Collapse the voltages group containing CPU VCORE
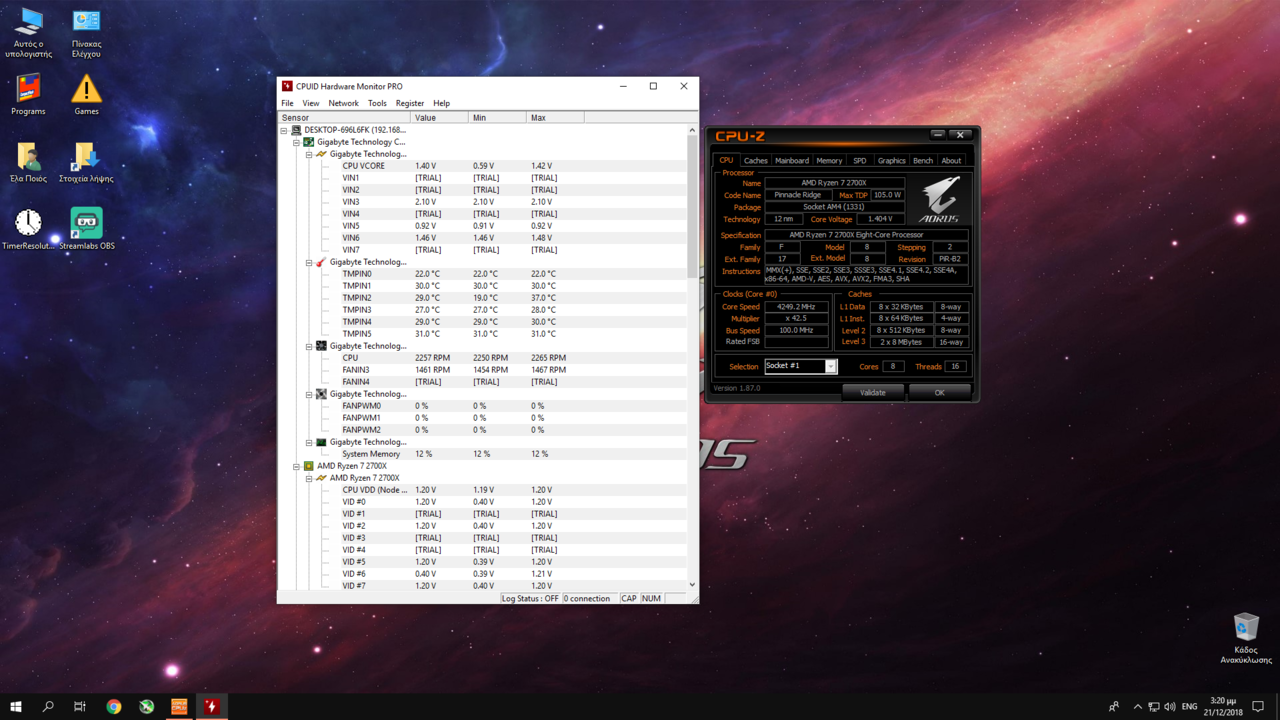Viewport: 1280px width, 720px height. click(309, 154)
